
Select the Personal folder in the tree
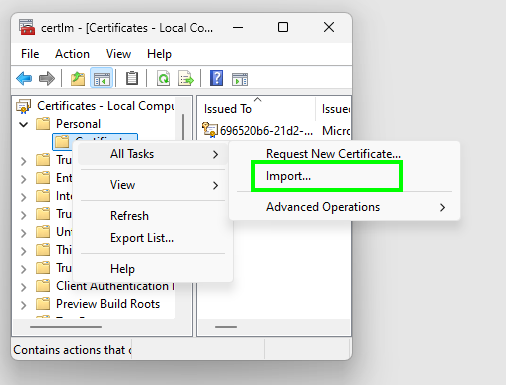point(78,124)
